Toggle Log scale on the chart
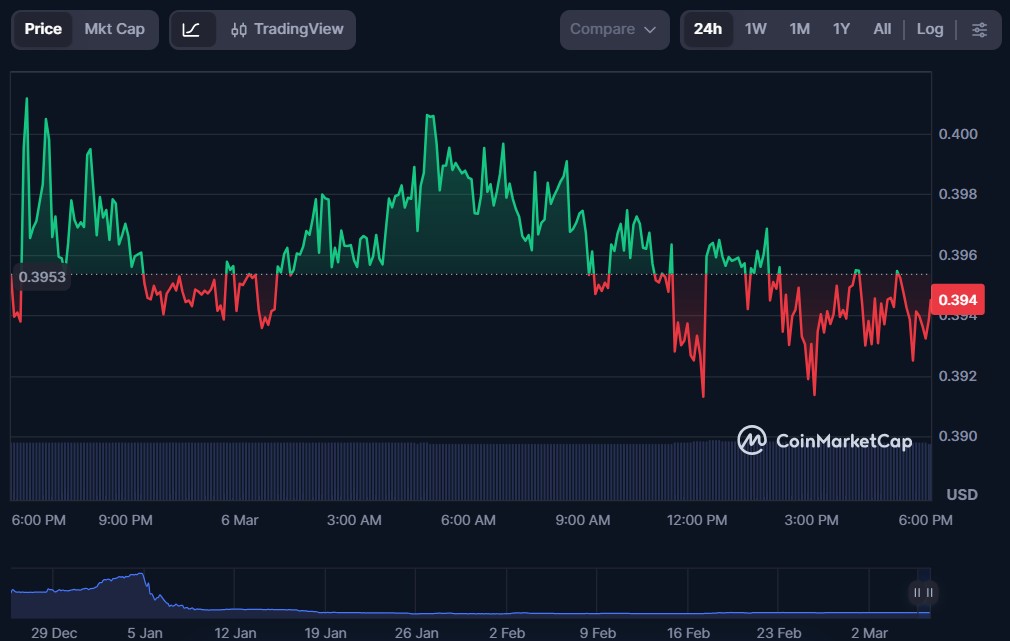Image resolution: width=1010 pixels, height=641 pixels. pyautogui.click(x=929, y=29)
